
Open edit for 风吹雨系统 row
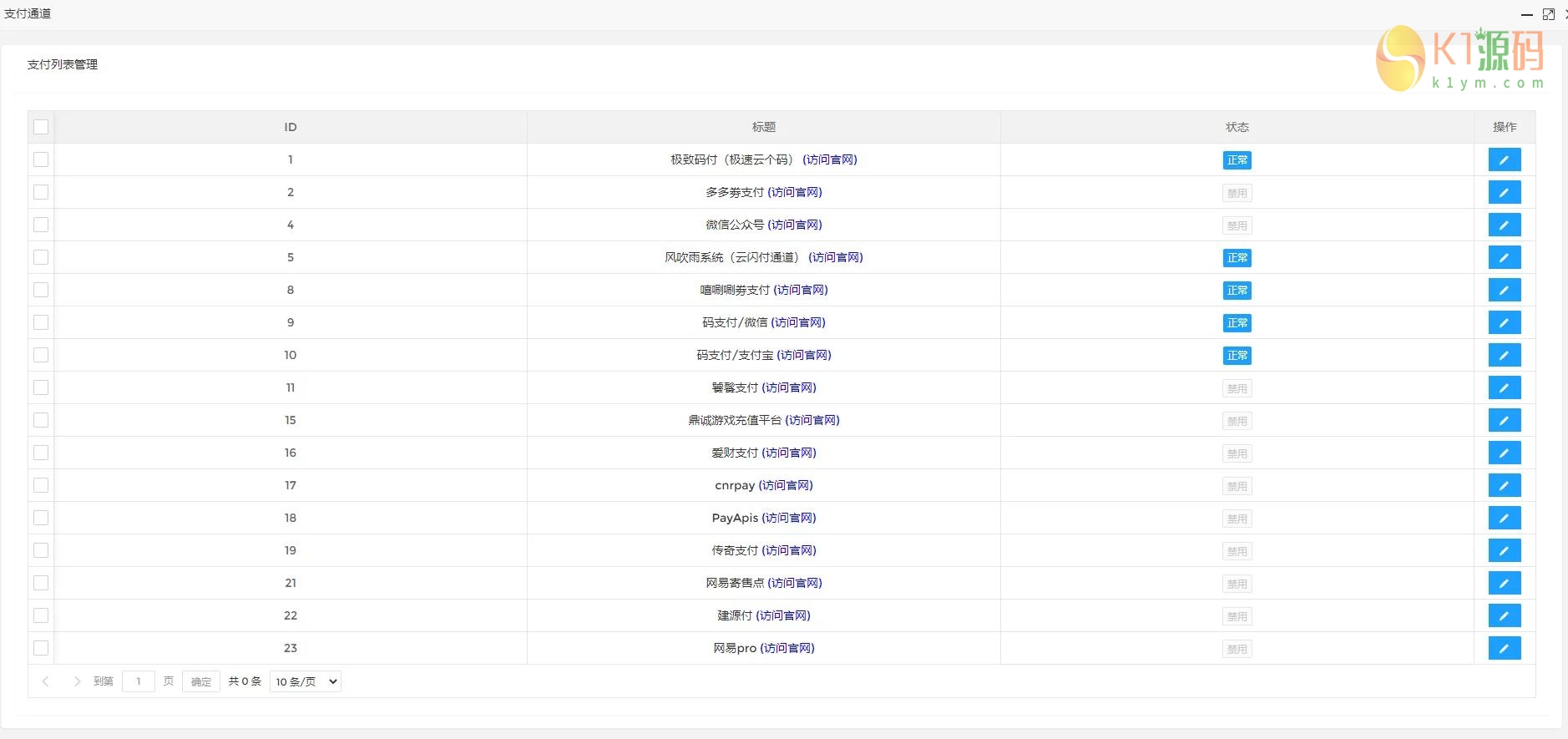[x=1504, y=257]
